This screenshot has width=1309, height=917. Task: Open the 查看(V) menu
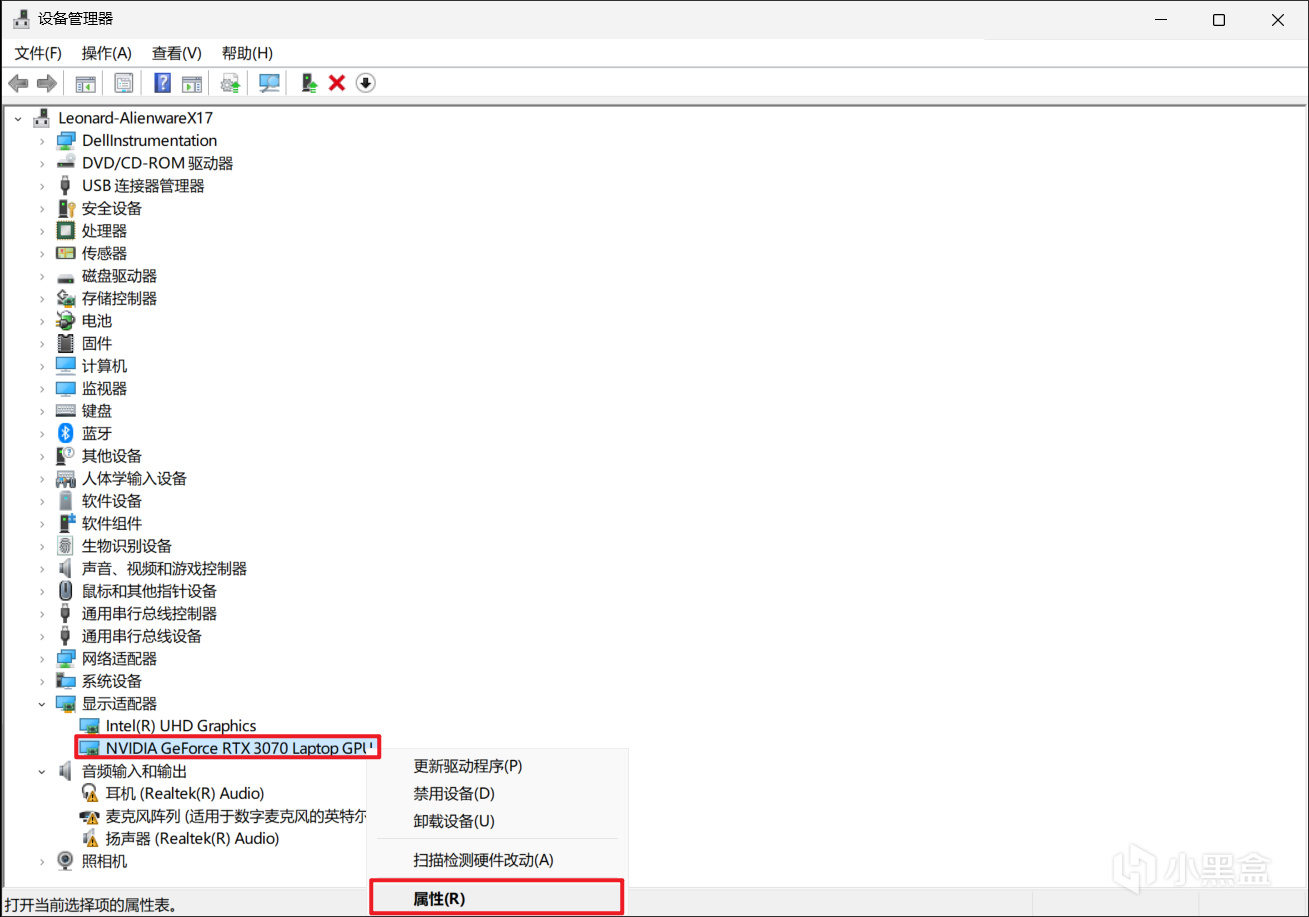[x=177, y=53]
